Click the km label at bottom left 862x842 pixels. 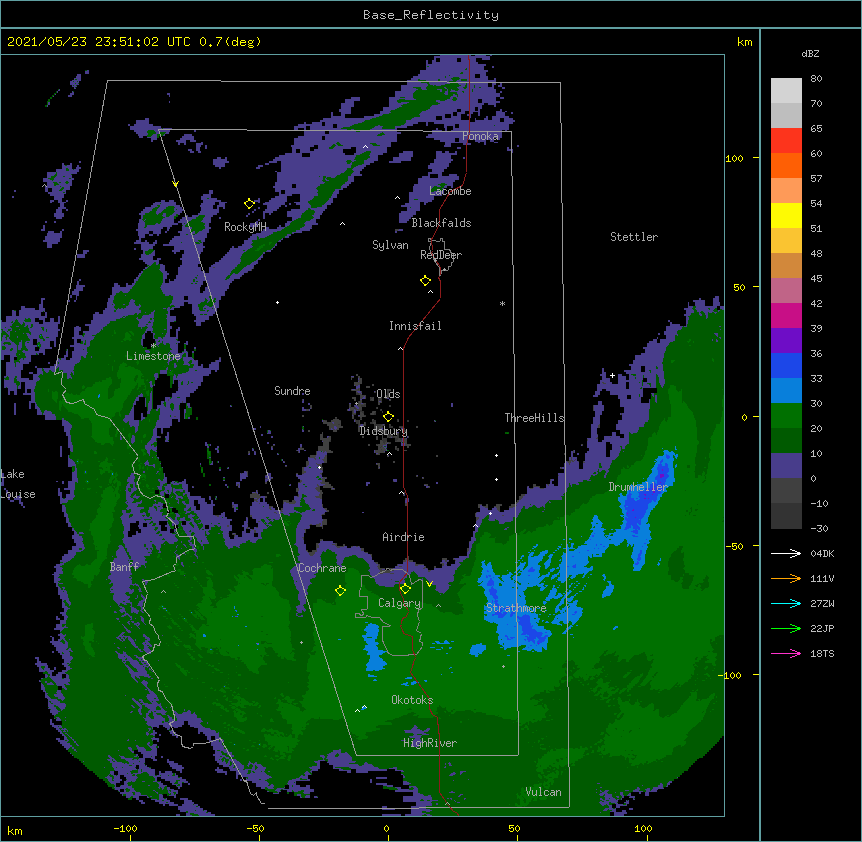click(15, 830)
